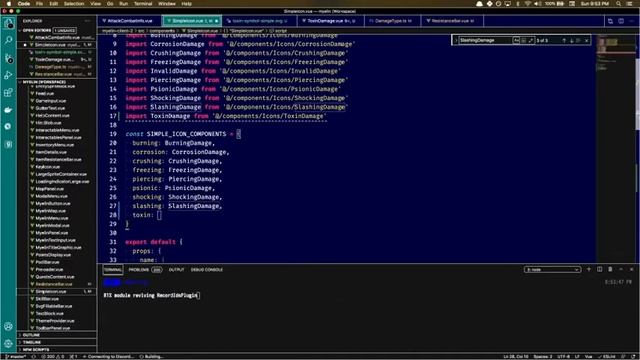Open the Terminal menu in menu bar

pos(143,4)
